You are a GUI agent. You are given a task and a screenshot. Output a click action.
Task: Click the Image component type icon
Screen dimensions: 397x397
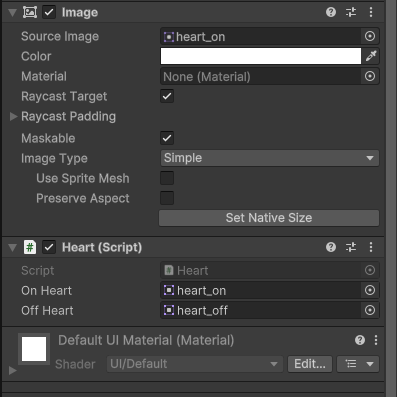30,12
